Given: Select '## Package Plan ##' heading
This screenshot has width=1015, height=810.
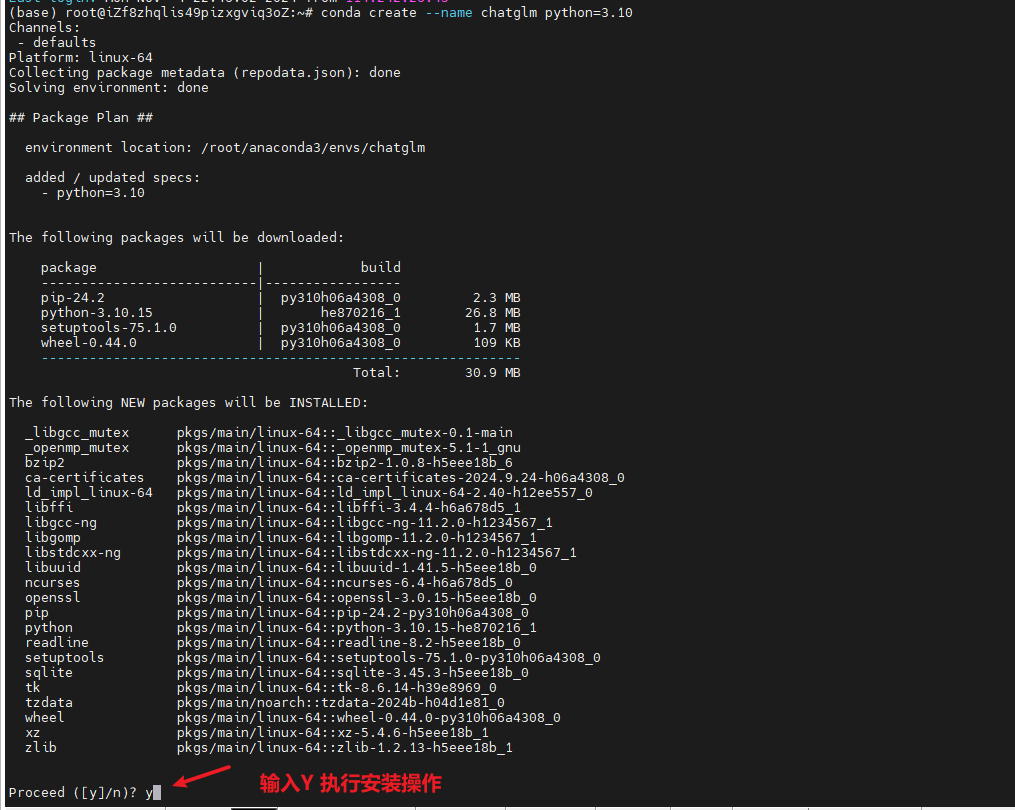Looking at the screenshot, I should (x=81, y=118).
